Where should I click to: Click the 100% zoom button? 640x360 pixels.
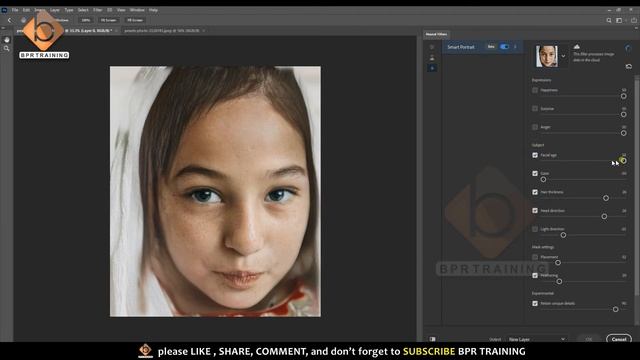86,20
